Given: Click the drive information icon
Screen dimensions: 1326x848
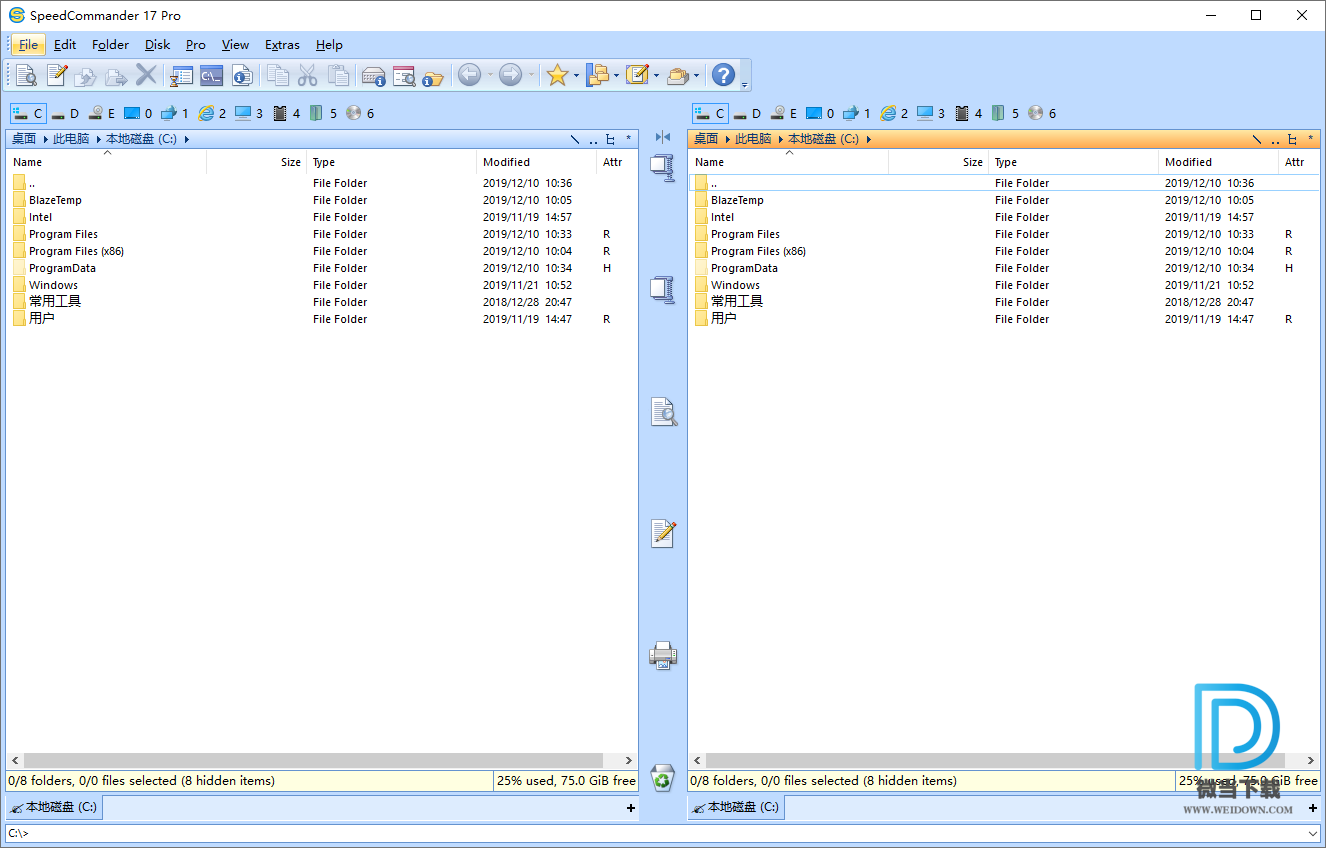Looking at the screenshot, I should [x=374, y=75].
